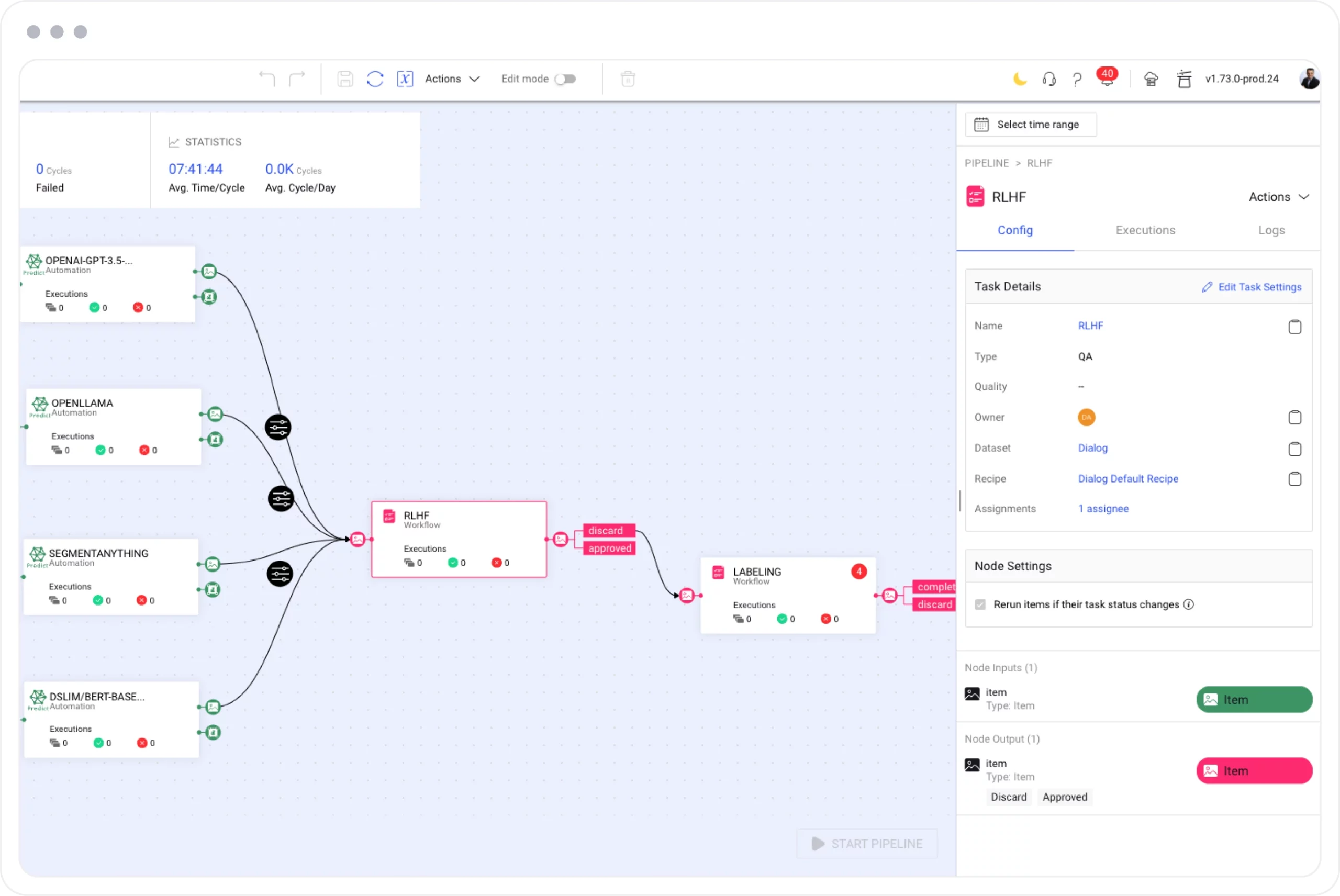The image size is (1340, 896).
Task: Open the Logs tab
Action: click(1271, 230)
